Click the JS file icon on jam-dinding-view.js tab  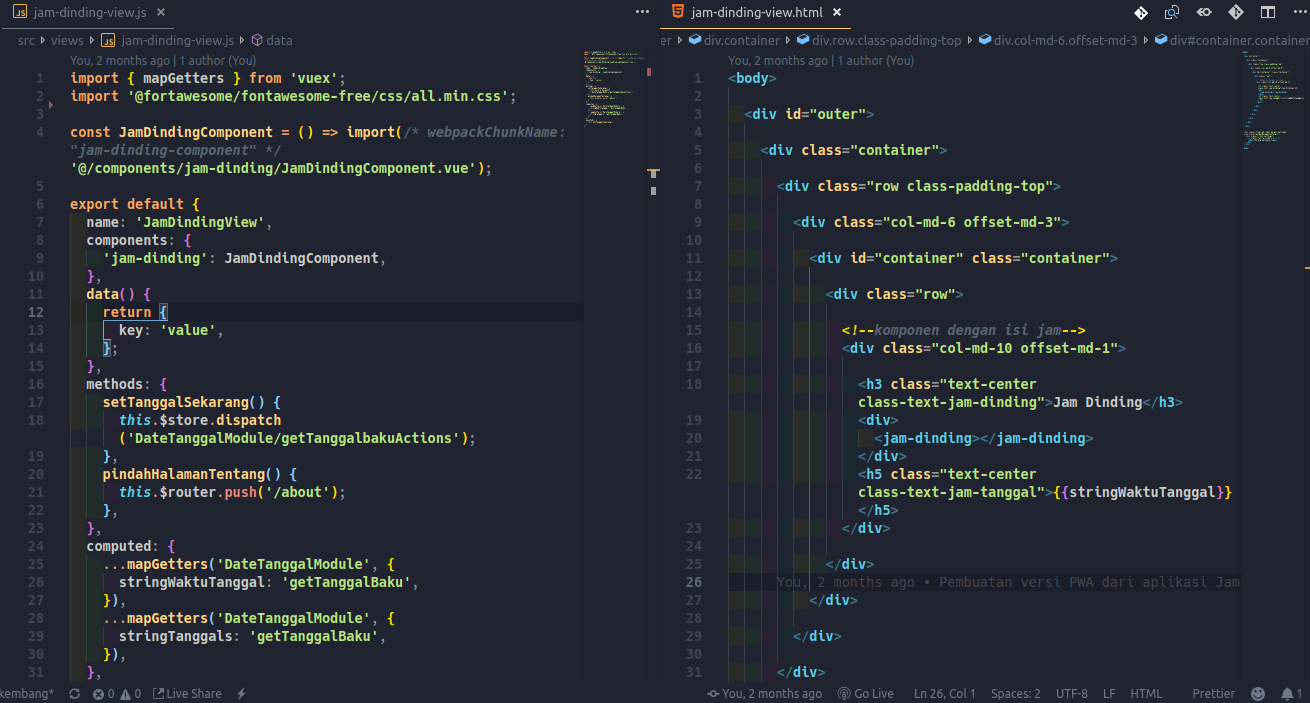(x=20, y=13)
